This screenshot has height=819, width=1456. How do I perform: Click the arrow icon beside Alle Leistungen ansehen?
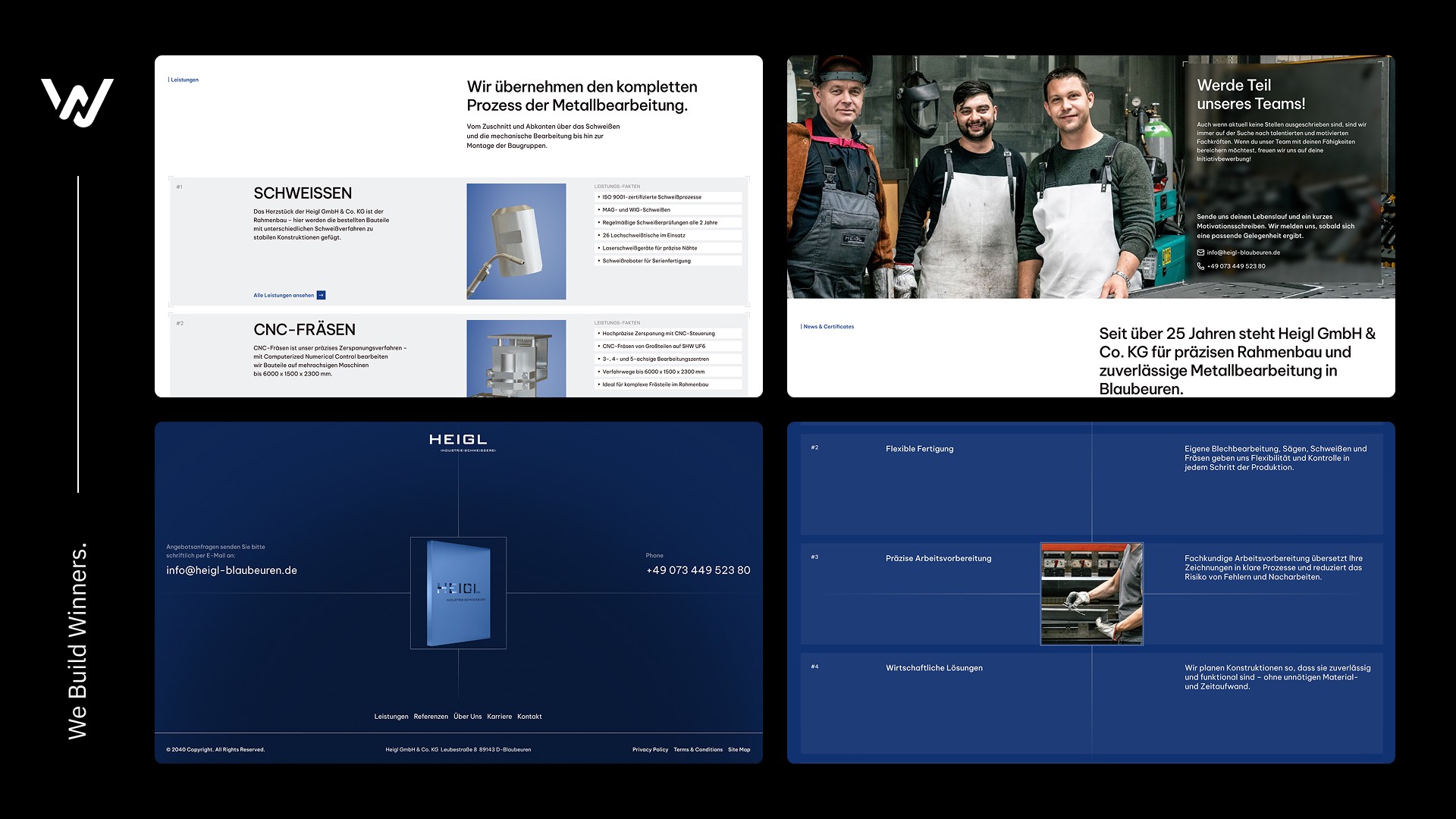[321, 295]
